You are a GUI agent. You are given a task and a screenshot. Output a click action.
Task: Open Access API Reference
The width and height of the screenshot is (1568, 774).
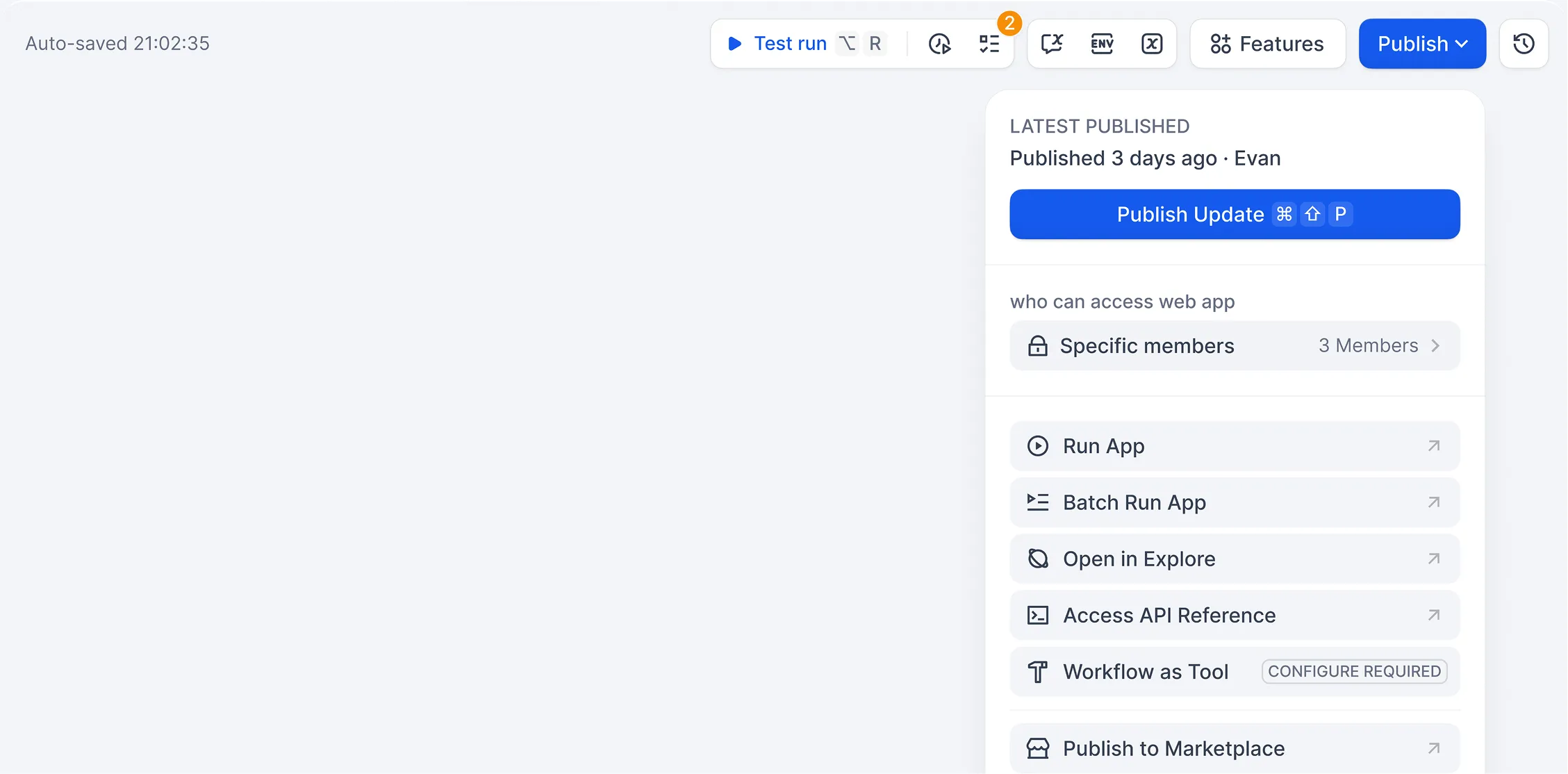pos(1235,615)
